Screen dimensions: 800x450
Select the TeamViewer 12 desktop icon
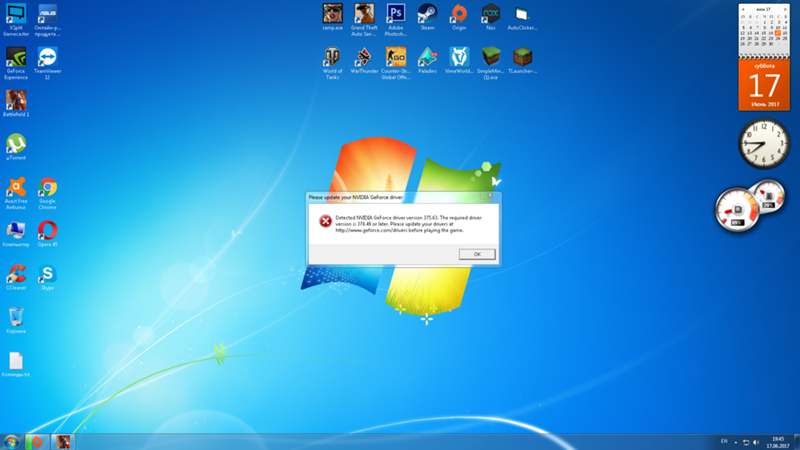(x=47, y=63)
